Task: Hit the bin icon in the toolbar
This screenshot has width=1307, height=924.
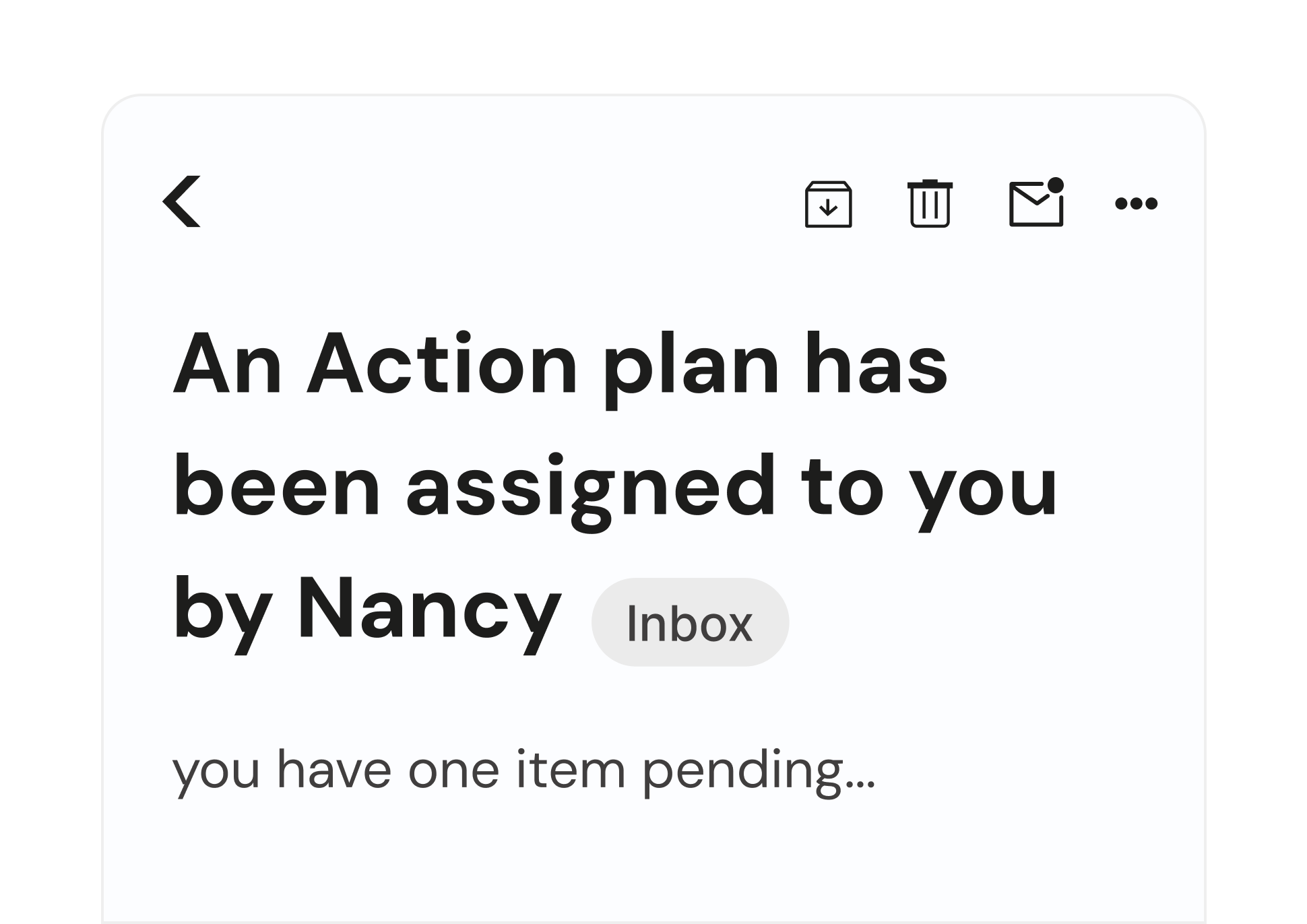Action: tap(930, 203)
